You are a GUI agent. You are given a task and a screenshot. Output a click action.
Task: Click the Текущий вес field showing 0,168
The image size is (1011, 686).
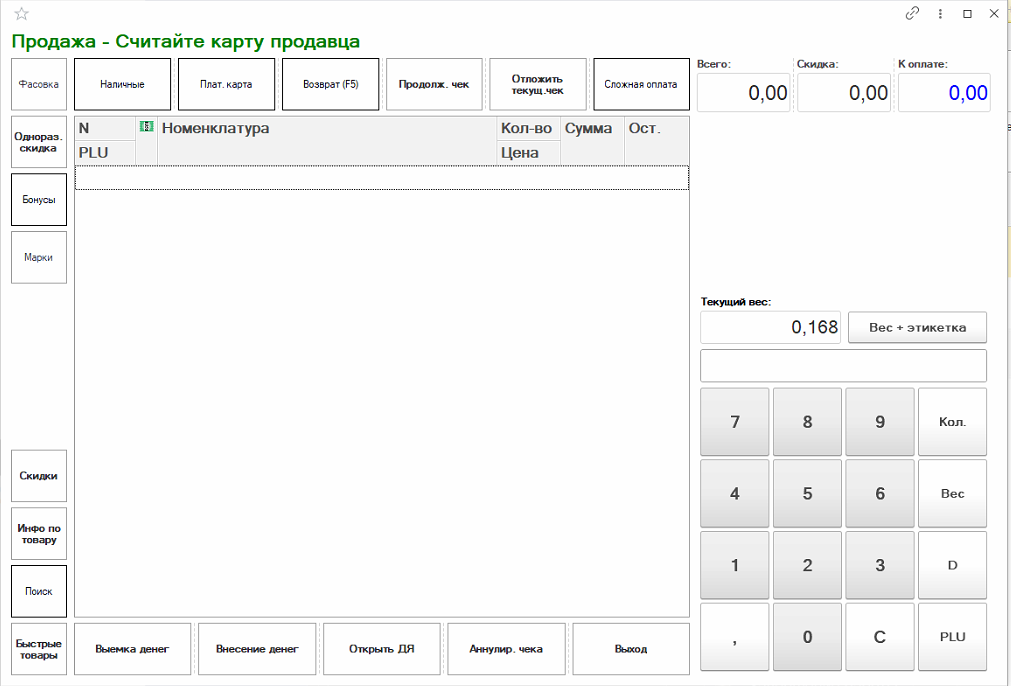point(771,328)
